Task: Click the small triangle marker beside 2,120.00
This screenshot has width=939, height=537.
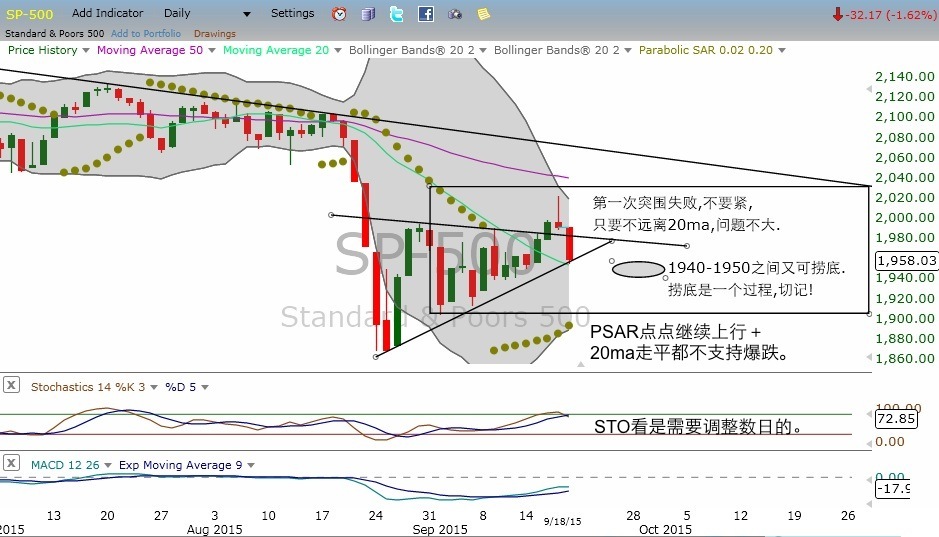Action: pos(869,89)
